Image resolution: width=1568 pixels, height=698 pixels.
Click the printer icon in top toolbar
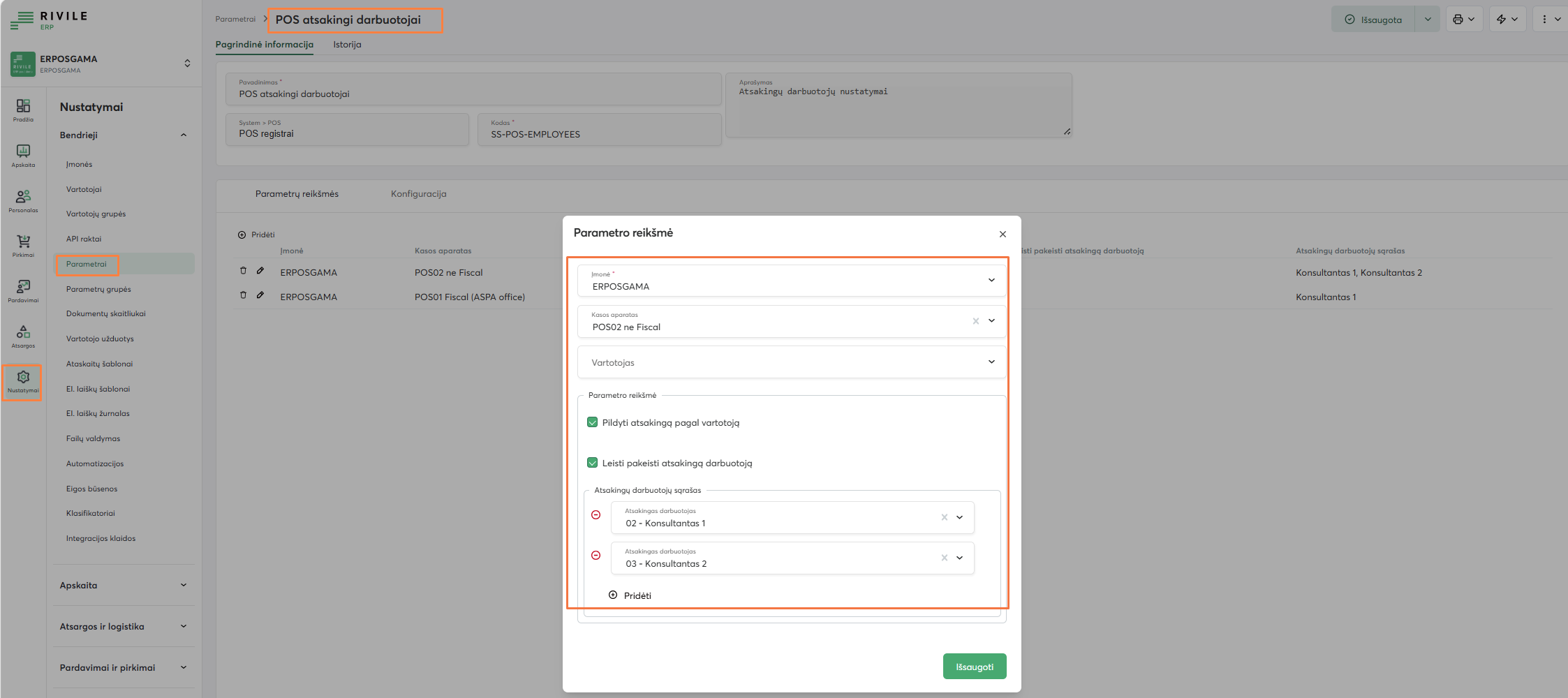tap(1458, 20)
